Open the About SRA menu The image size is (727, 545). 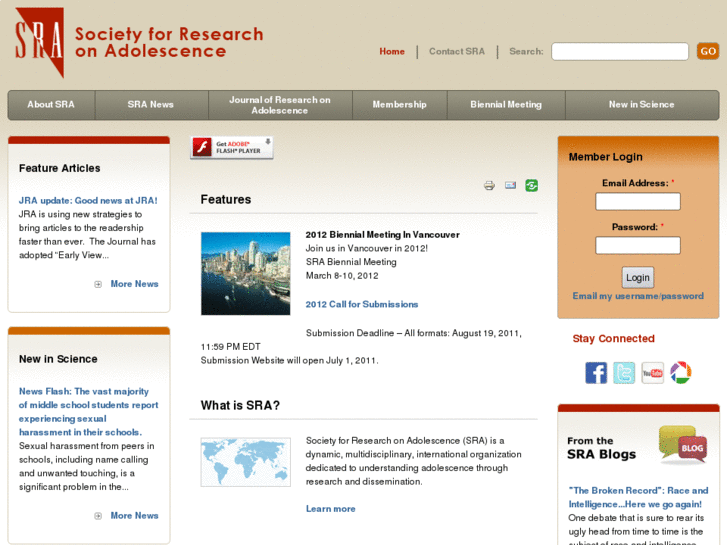click(x=51, y=105)
